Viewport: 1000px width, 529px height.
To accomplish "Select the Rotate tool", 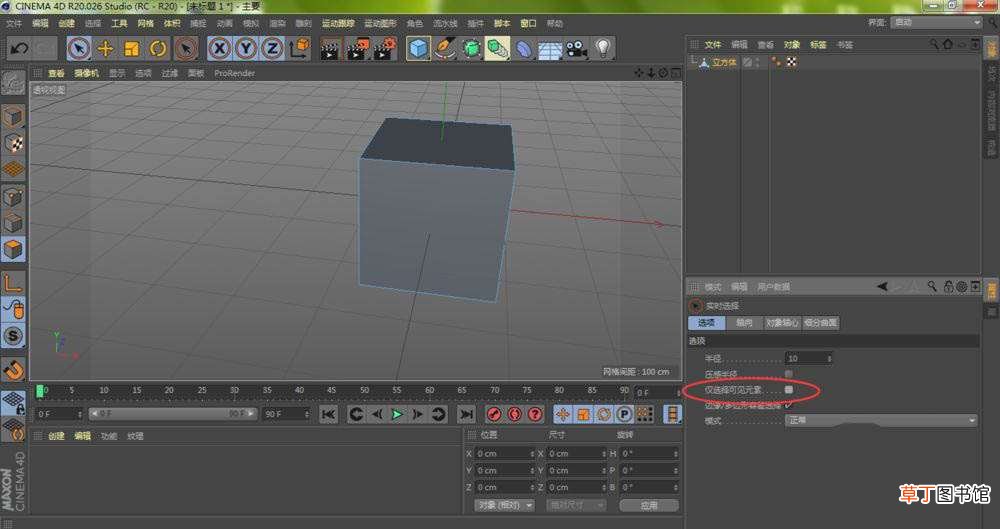I will click(x=158, y=49).
